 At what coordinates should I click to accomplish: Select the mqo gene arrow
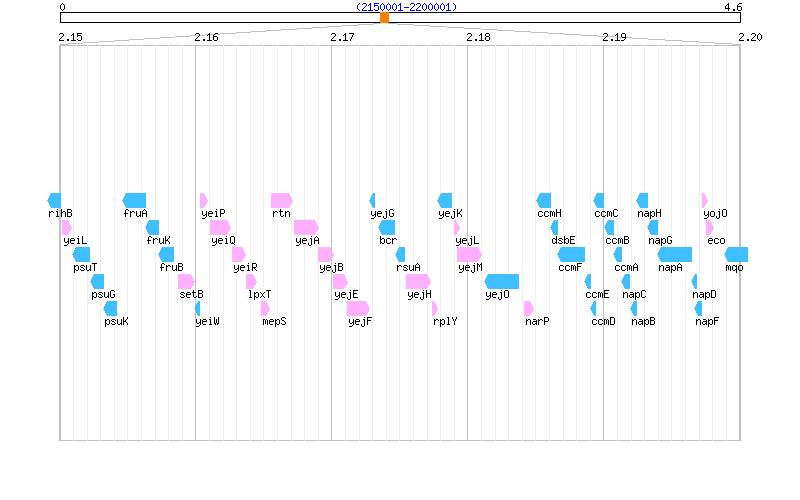tap(736, 254)
